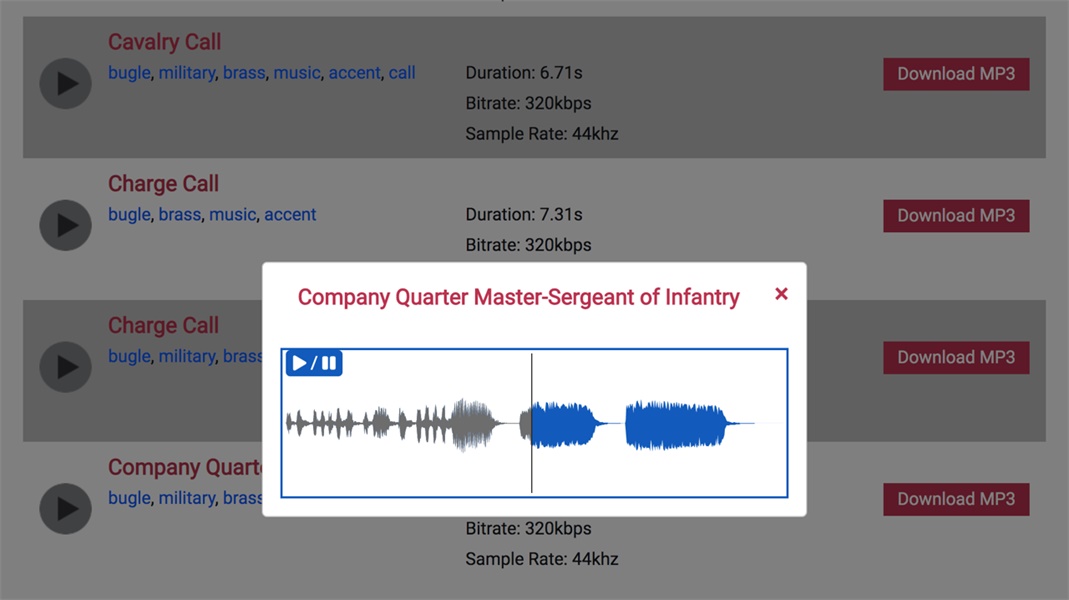Download MP3 for Company Quarter sound

tap(955, 500)
